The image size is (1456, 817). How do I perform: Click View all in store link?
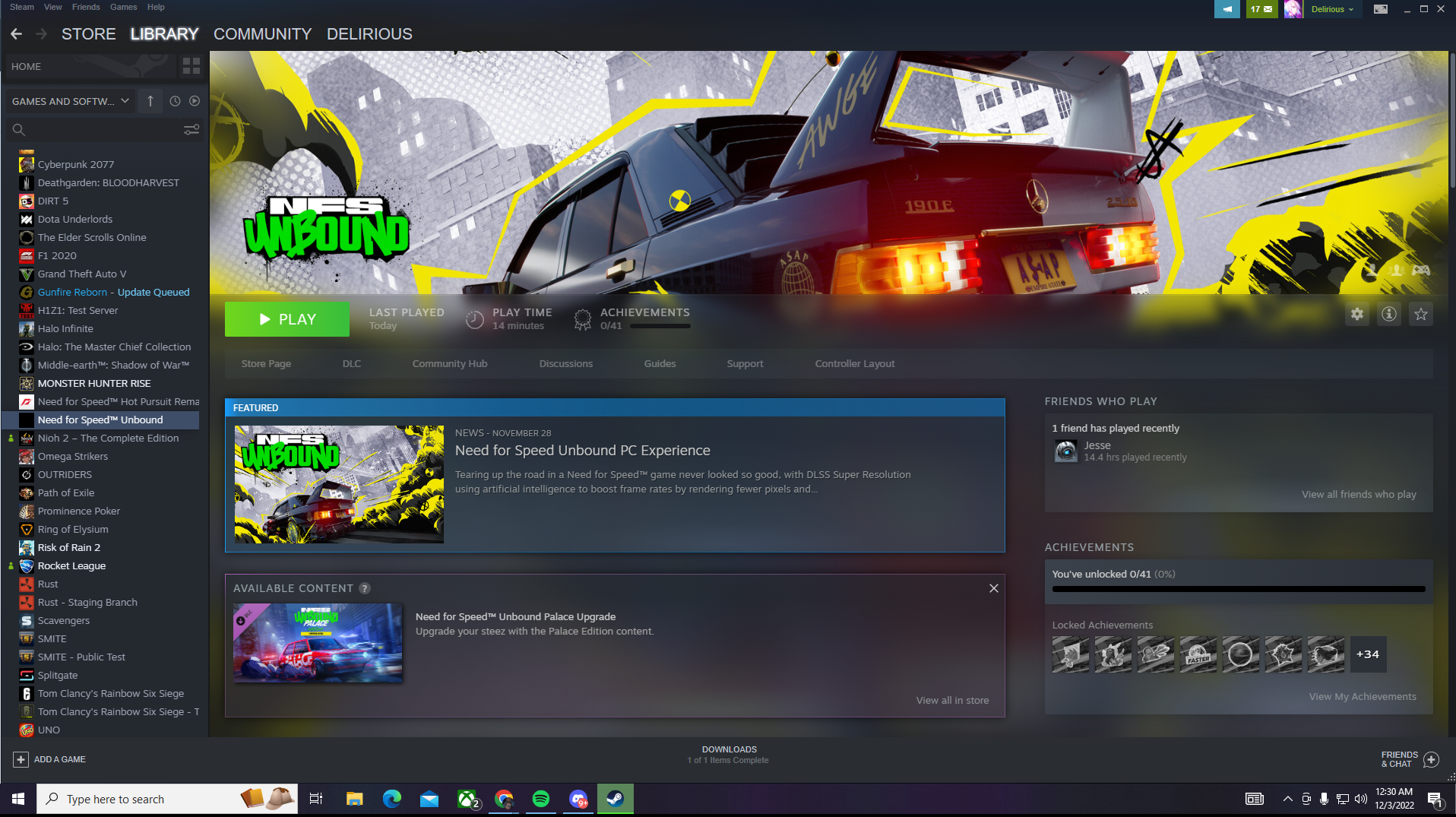[952, 700]
